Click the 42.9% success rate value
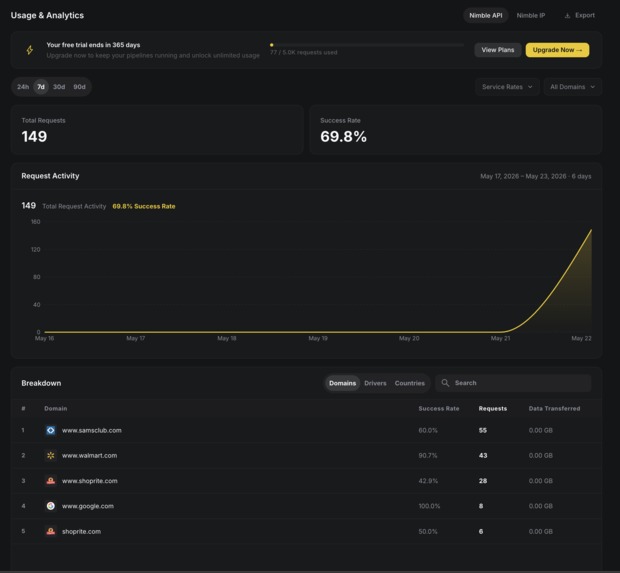The height and width of the screenshot is (573, 620). (x=428, y=481)
